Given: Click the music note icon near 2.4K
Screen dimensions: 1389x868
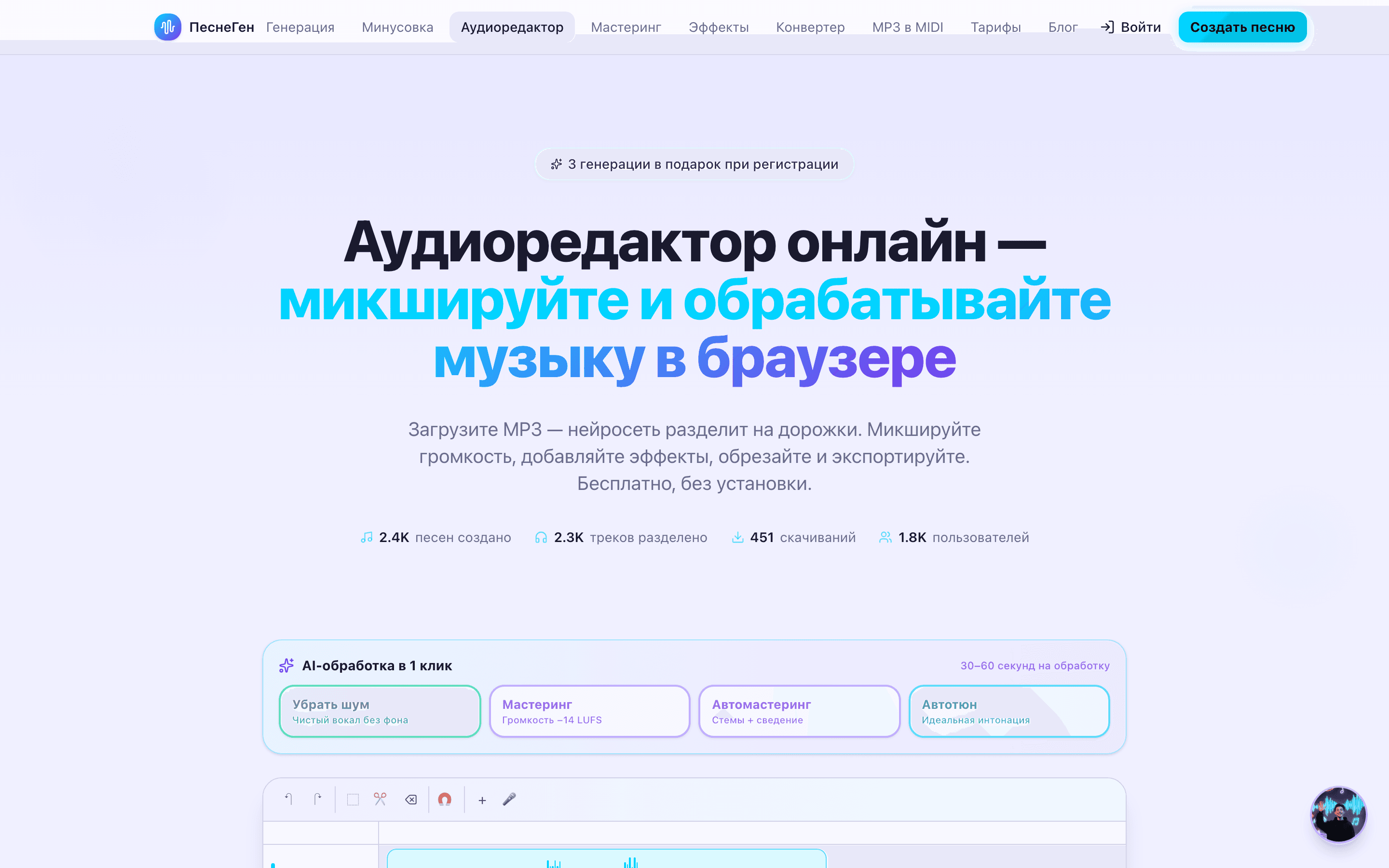Looking at the screenshot, I should point(366,537).
